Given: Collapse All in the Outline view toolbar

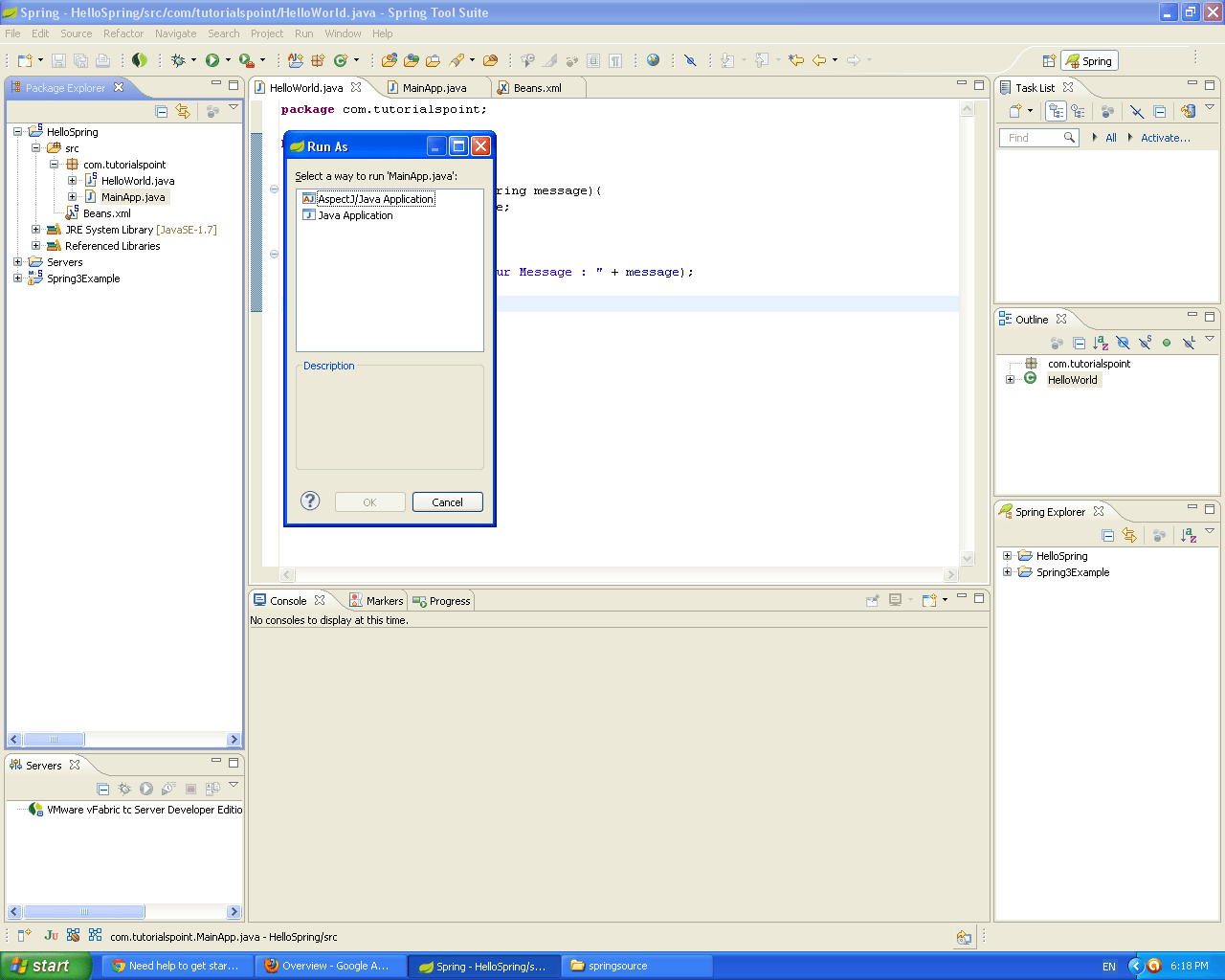Looking at the screenshot, I should point(1080,343).
